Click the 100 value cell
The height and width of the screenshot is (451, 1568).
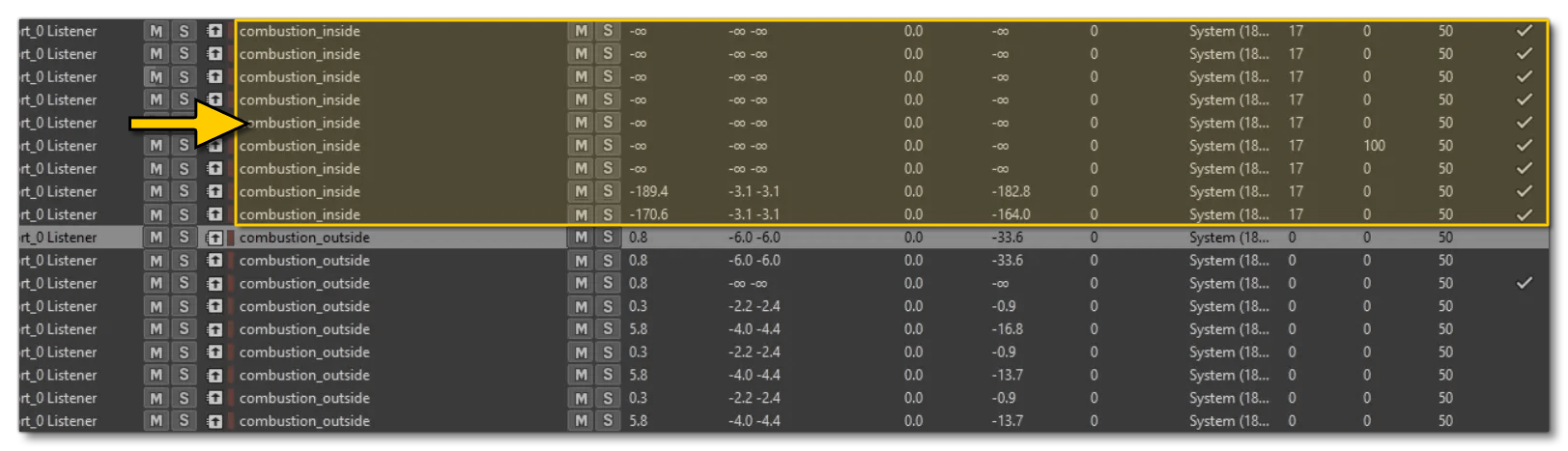click(x=1374, y=146)
